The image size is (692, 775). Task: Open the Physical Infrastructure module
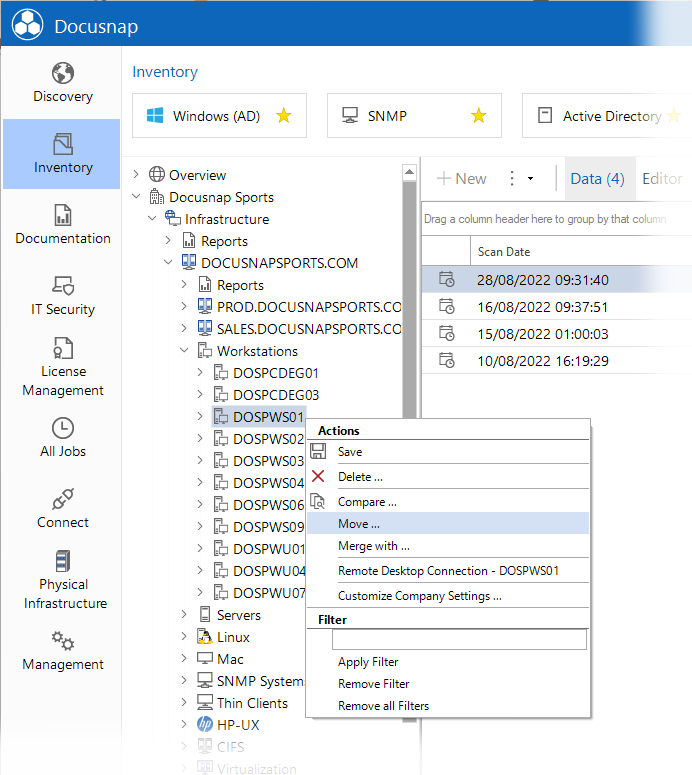point(65,580)
